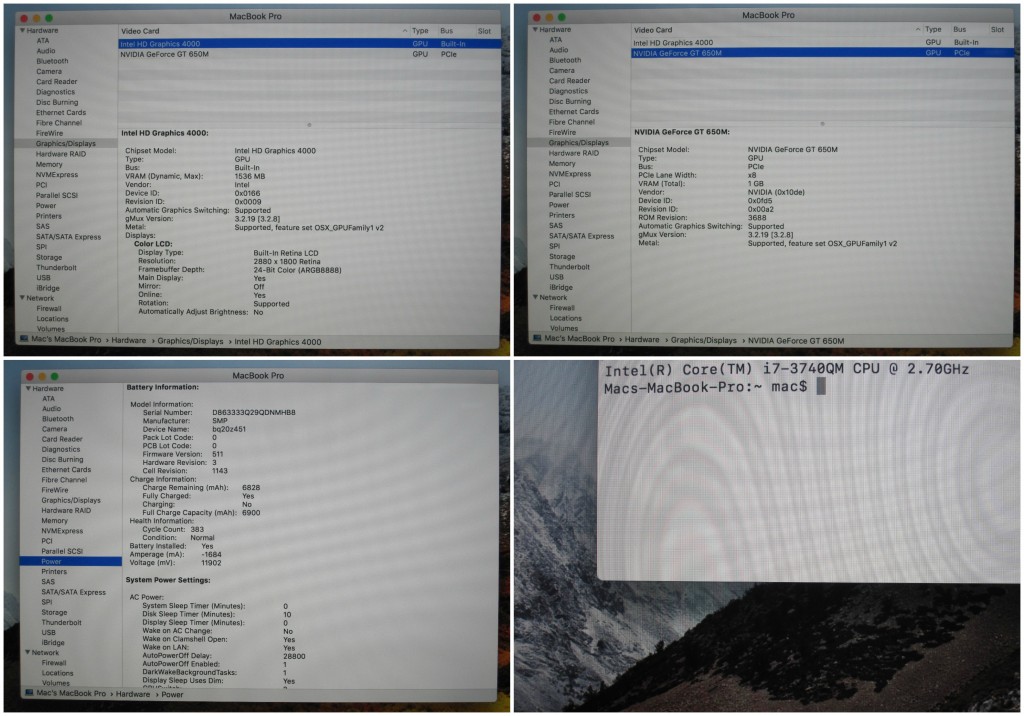The image size is (1024, 716).
Task: Select Intel HD Graphics 4000 row in NVIDIA-details window
Action: point(822,42)
